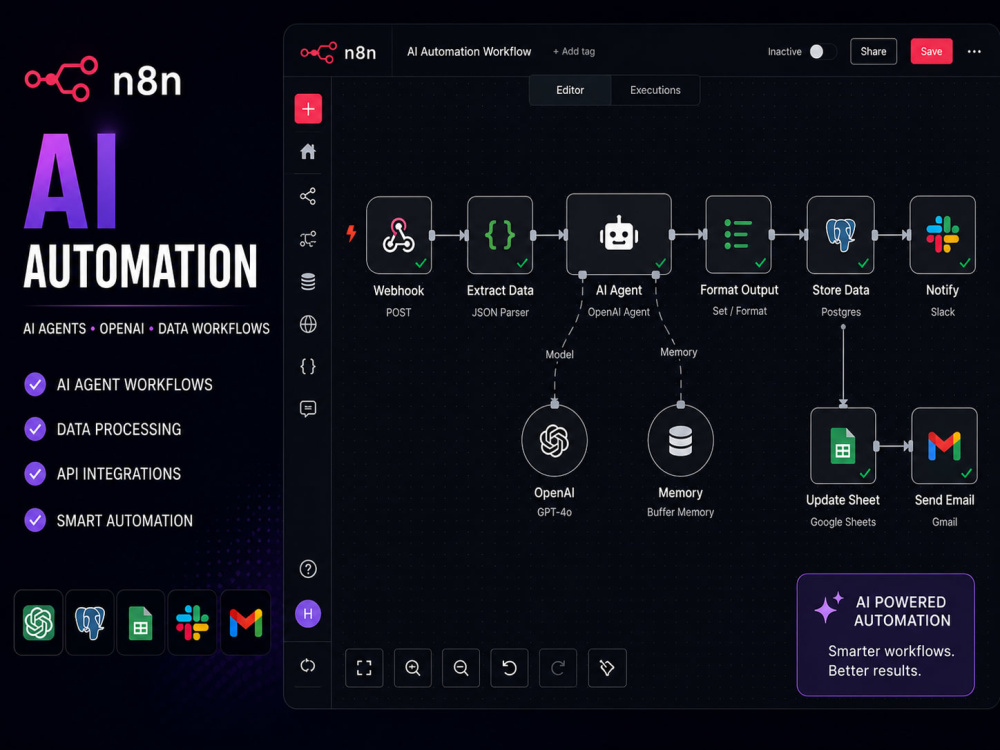Select the Notify Slack node
Screen dimensions: 1000x750
943,235
